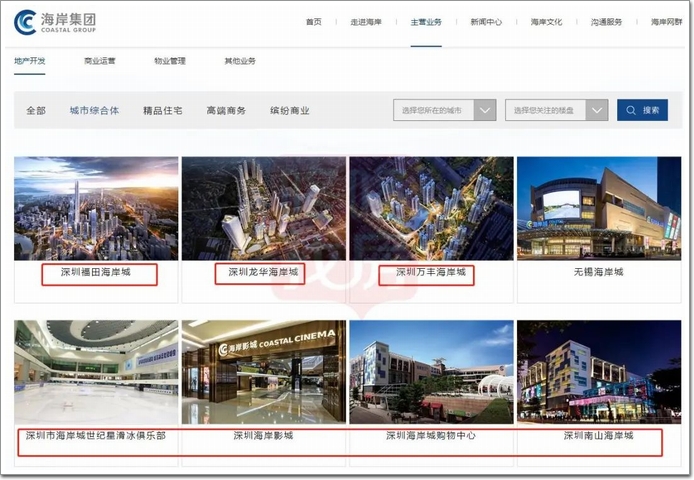Open the 无锡海岸城 mall thumbnail
This screenshot has height=480, width=694.
pyautogui.click(x=598, y=208)
